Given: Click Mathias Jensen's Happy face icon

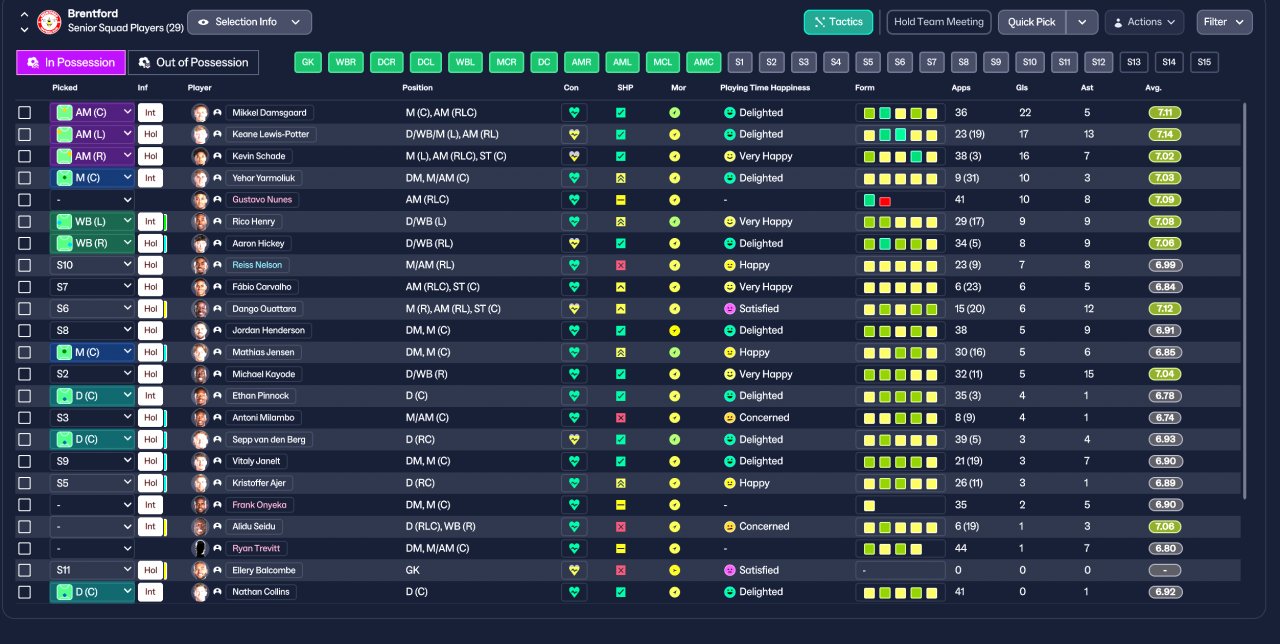Looking at the screenshot, I should tap(729, 352).
